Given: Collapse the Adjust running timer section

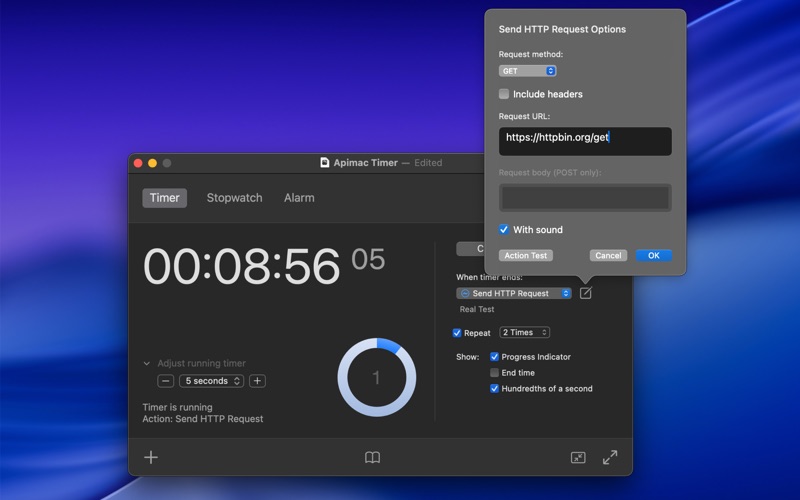Looking at the screenshot, I should tap(147, 364).
